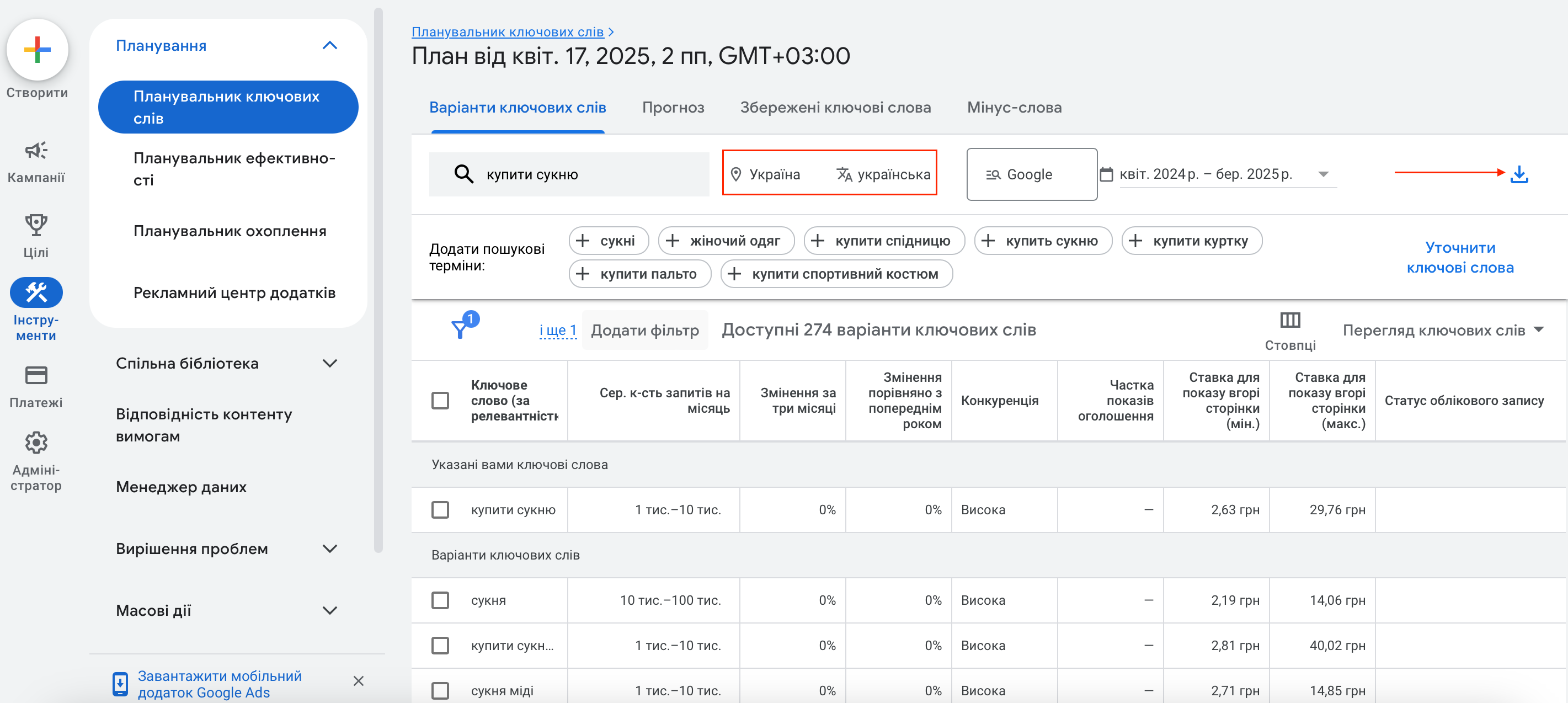The height and width of the screenshot is (703, 1568).
Task: Click the language translate icon
Action: pyautogui.click(x=844, y=174)
